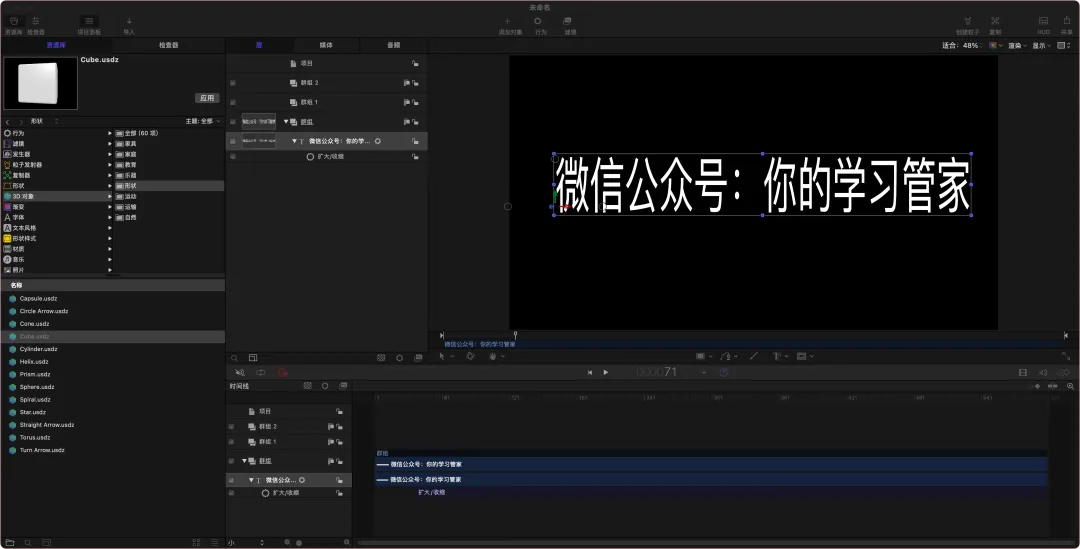This screenshot has width=1080, height=549.
Task: Open the 行为 Behaviors toolbar menu icon
Action: pyautogui.click(x=538, y=21)
